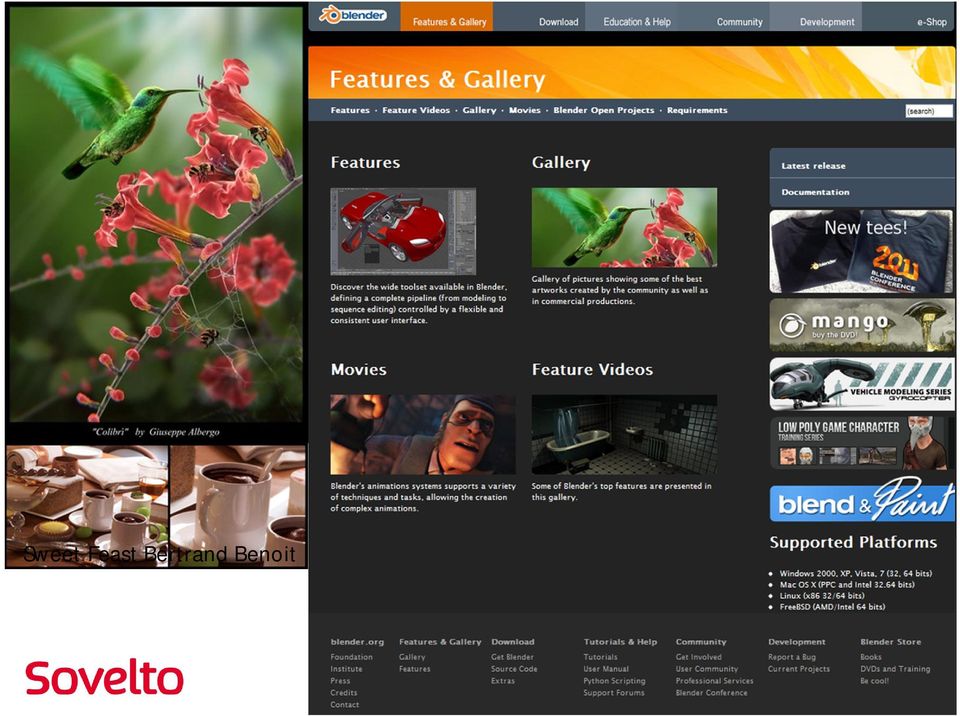This screenshot has width=960, height=716.
Task: Click the mango buy the DVD banner
Action: 861,325
